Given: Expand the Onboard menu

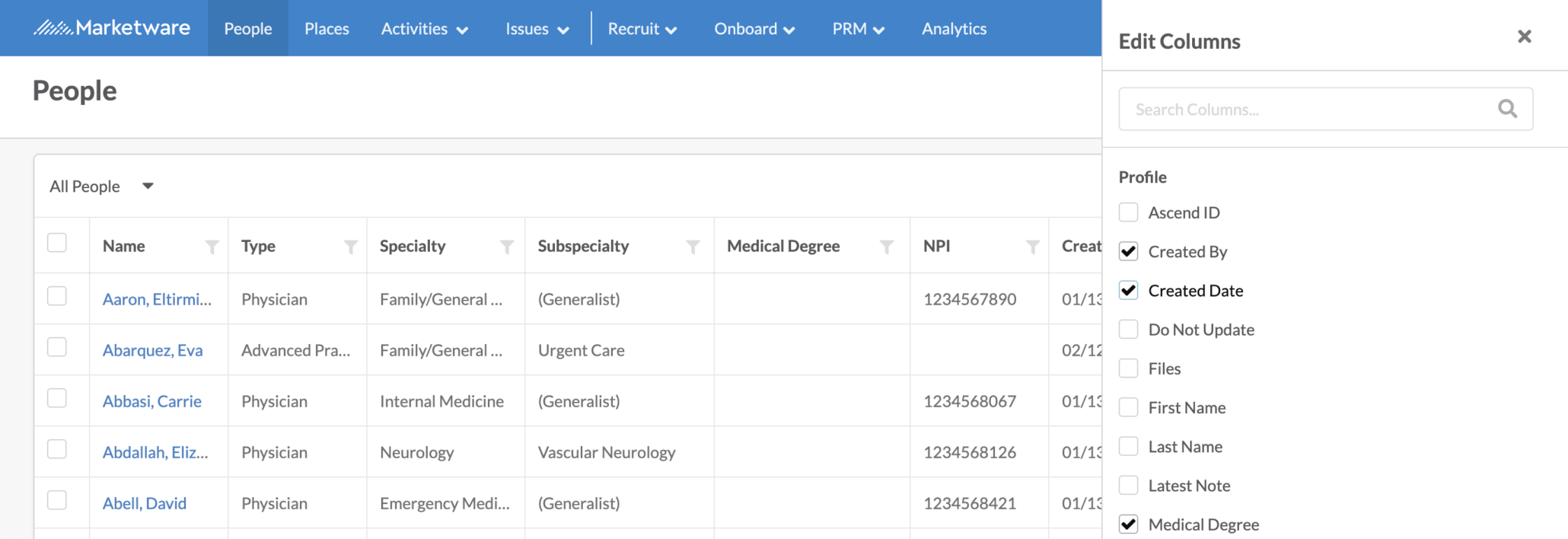Looking at the screenshot, I should [754, 29].
